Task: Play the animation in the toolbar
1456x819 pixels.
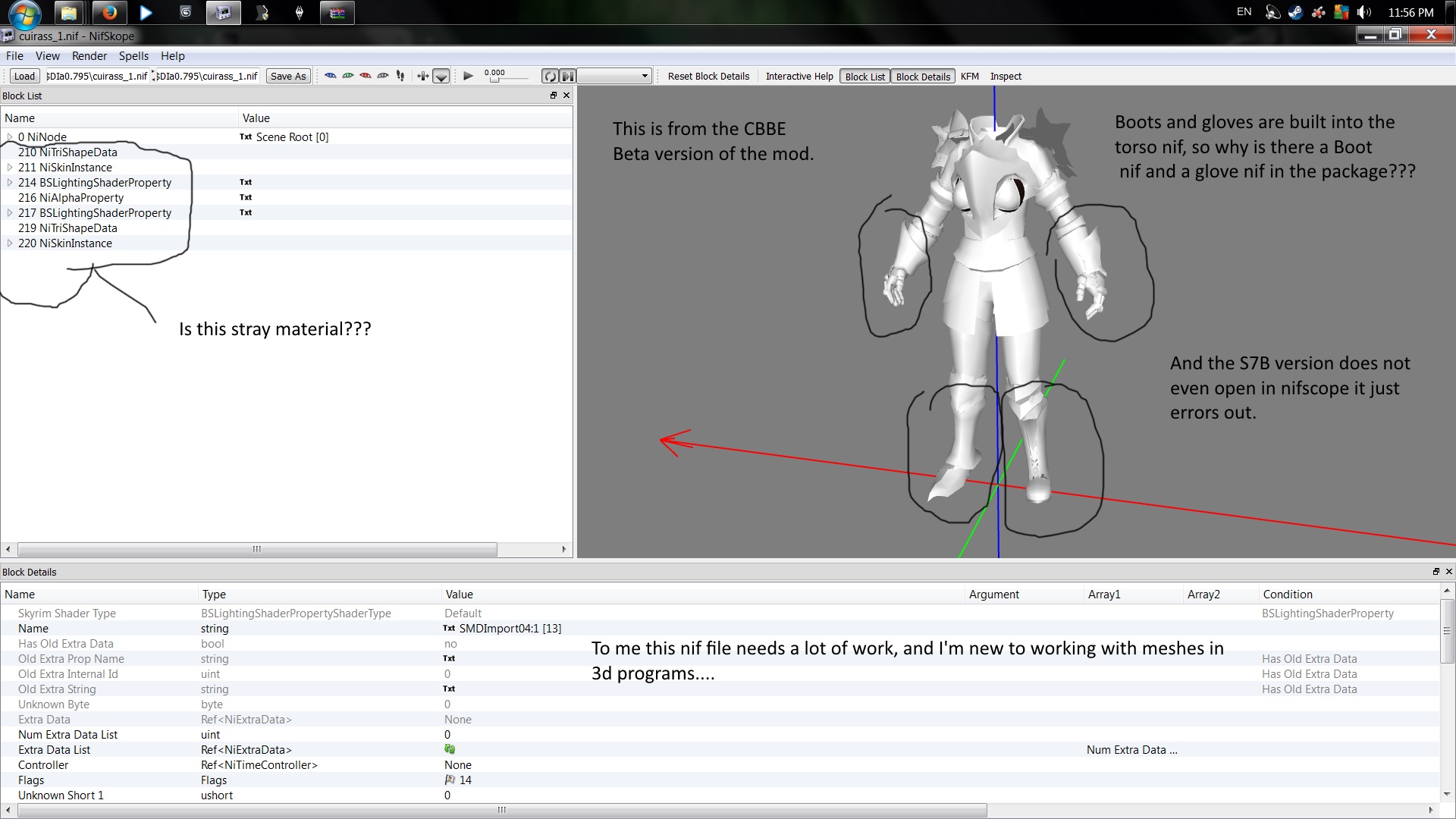Action: point(468,76)
